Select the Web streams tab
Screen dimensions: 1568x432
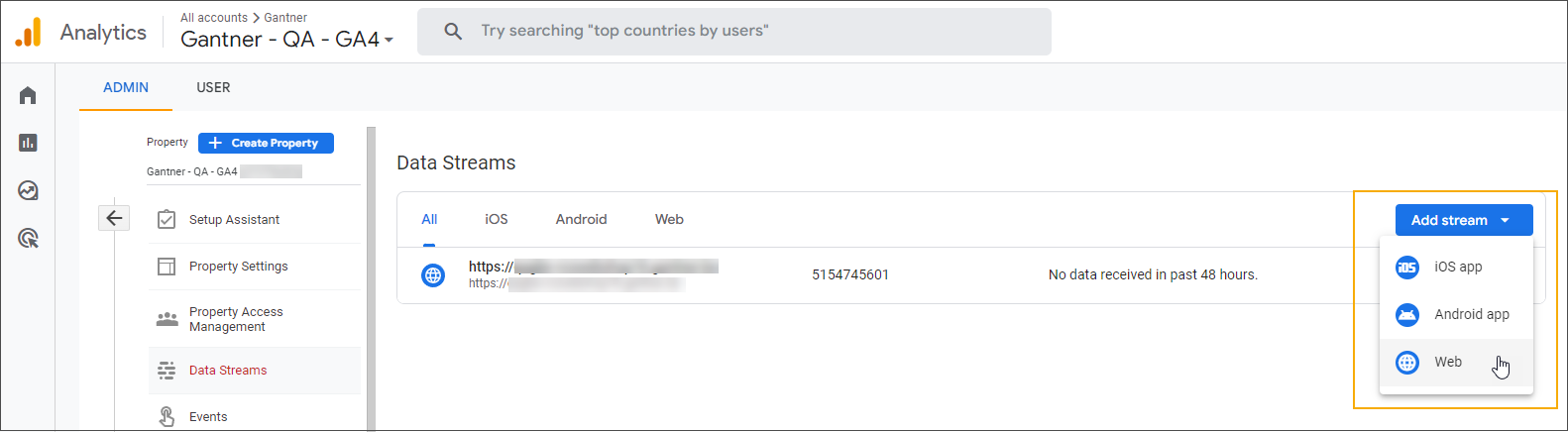(669, 219)
